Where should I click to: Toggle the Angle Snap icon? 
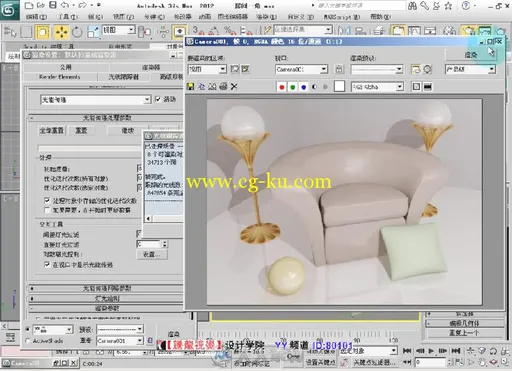pos(214,31)
